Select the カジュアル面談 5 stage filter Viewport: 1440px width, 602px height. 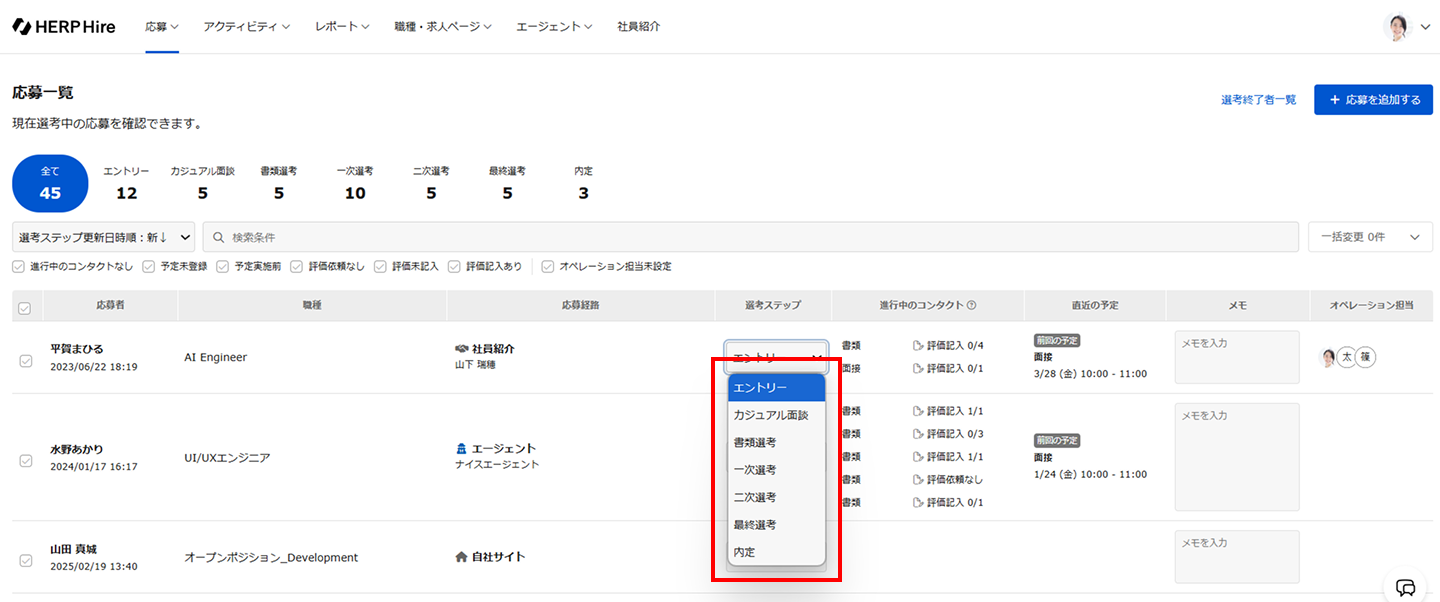(202, 184)
